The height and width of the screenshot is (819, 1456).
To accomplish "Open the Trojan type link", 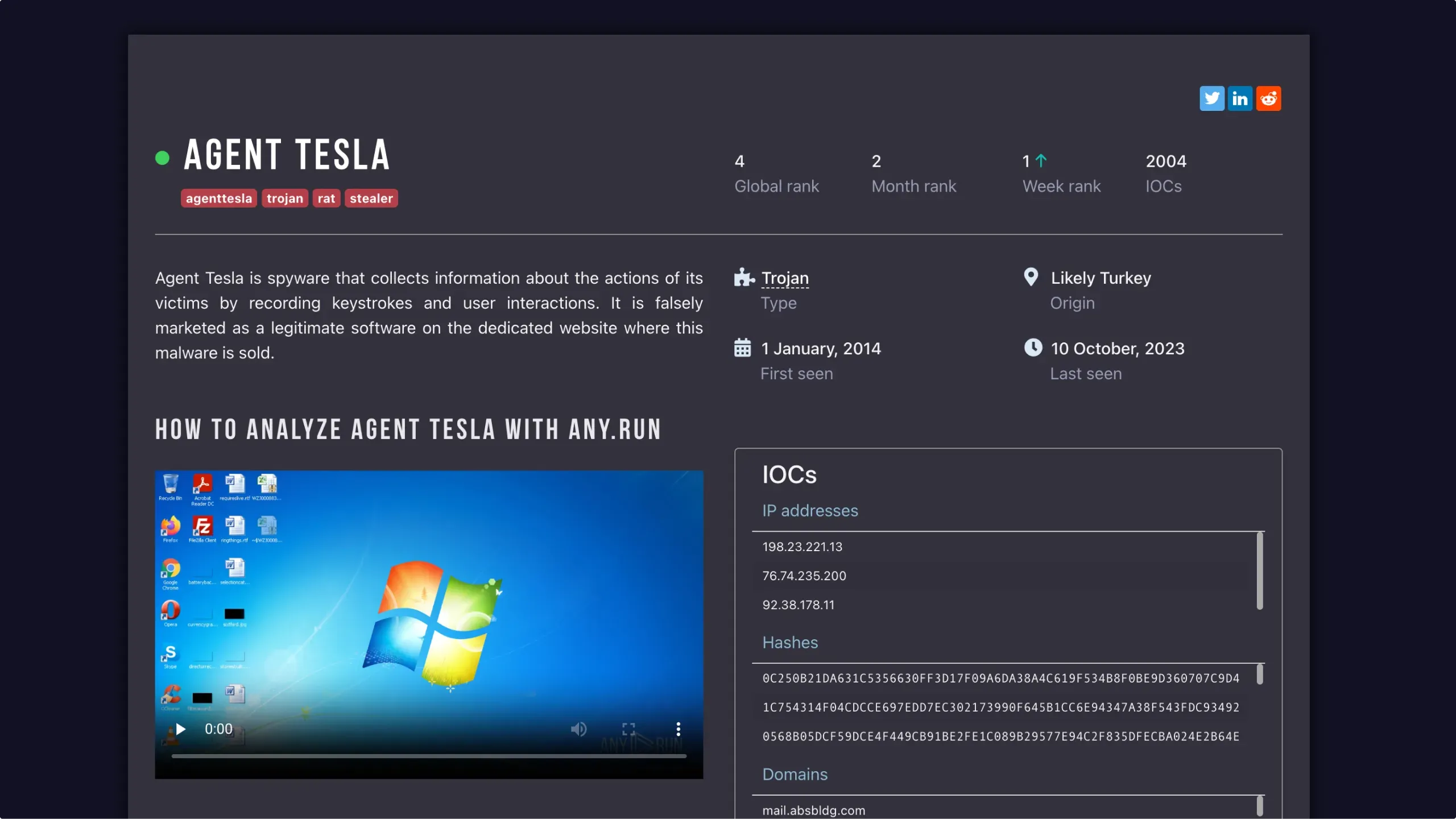I will 785,278.
